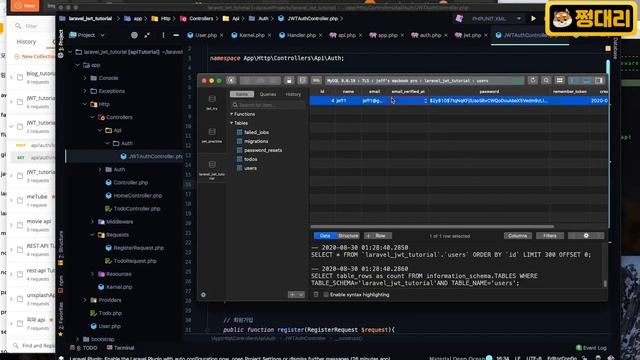Switch to the jwt.php editor tab

tap(471, 36)
